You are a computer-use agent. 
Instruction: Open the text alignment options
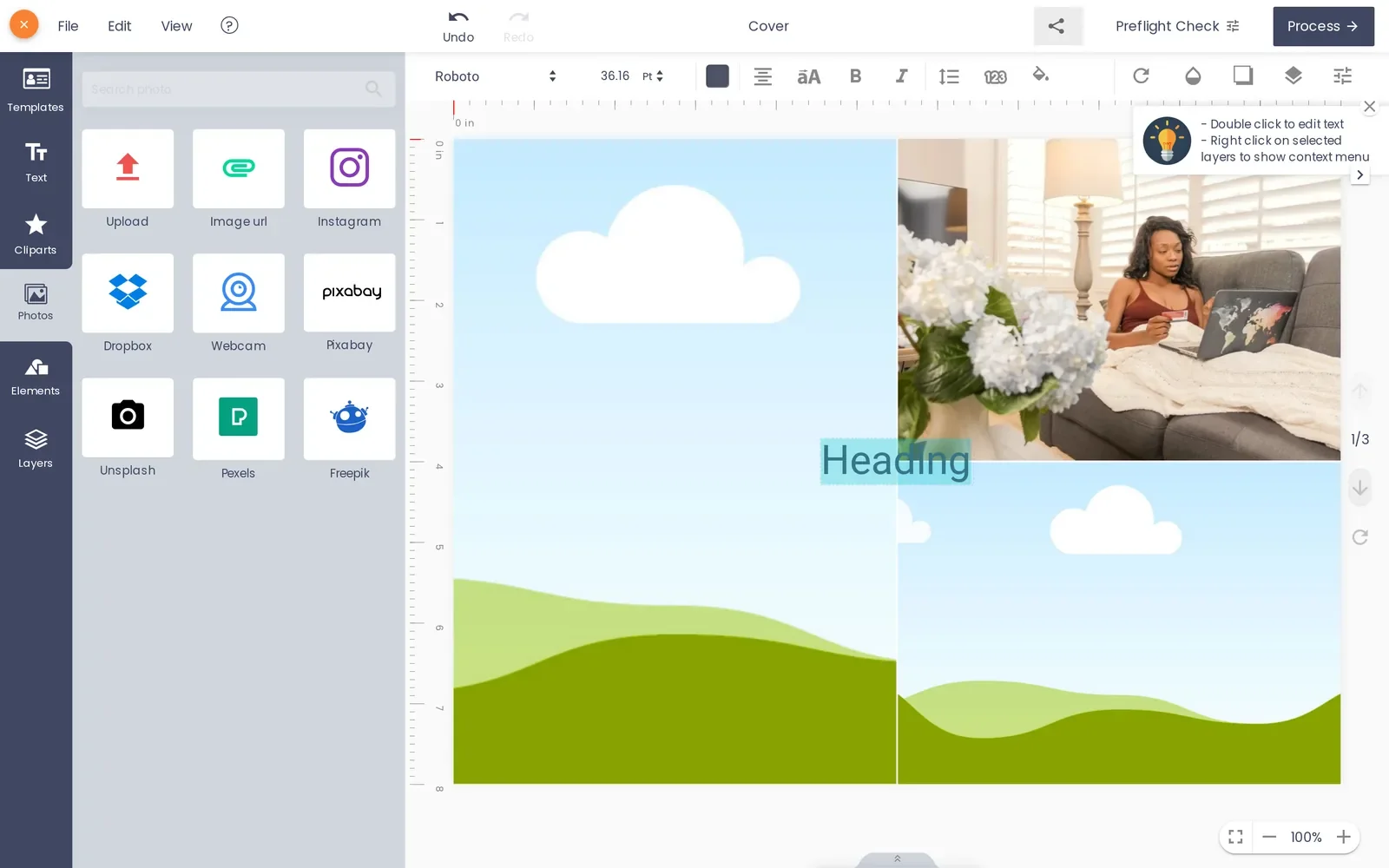coord(763,76)
